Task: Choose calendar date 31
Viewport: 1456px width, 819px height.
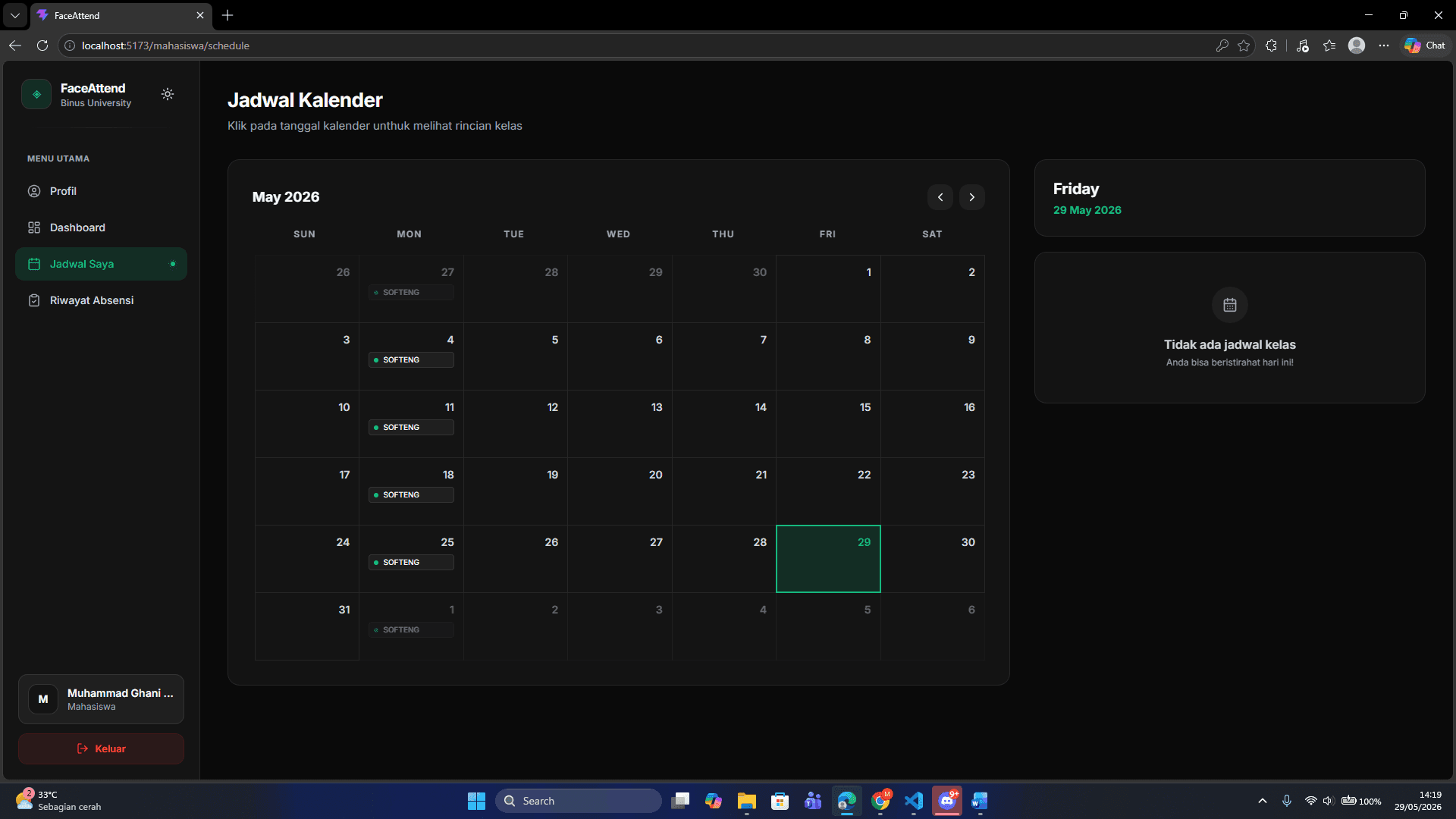Action: pyautogui.click(x=307, y=626)
